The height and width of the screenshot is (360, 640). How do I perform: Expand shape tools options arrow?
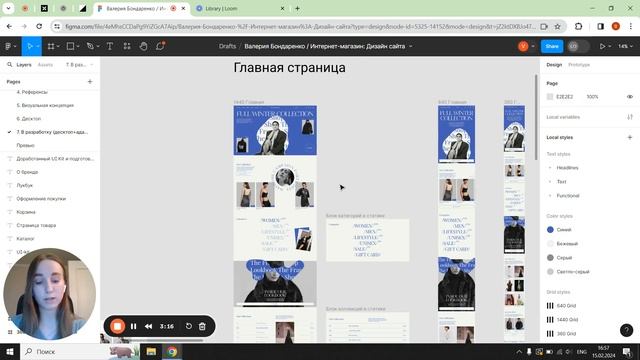[78, 47]
